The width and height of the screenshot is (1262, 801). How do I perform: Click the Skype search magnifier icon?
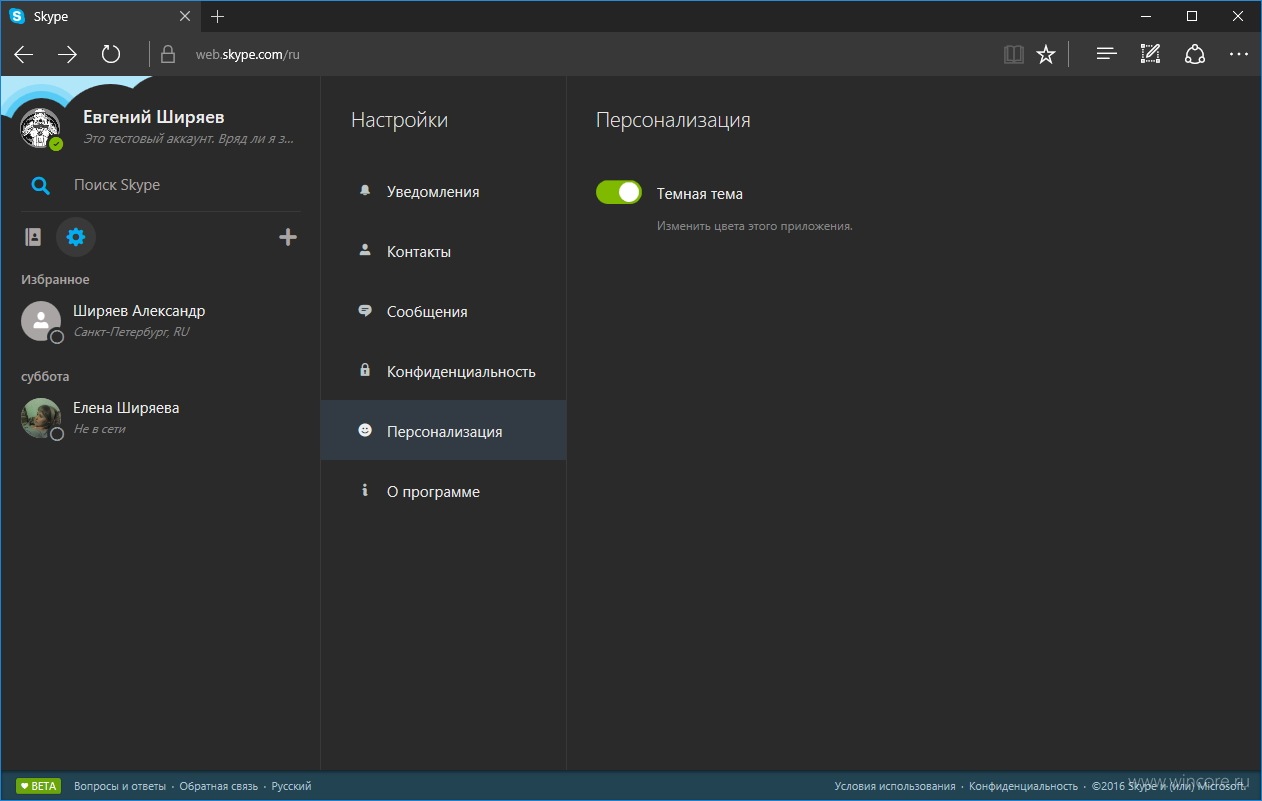(40, 185)
